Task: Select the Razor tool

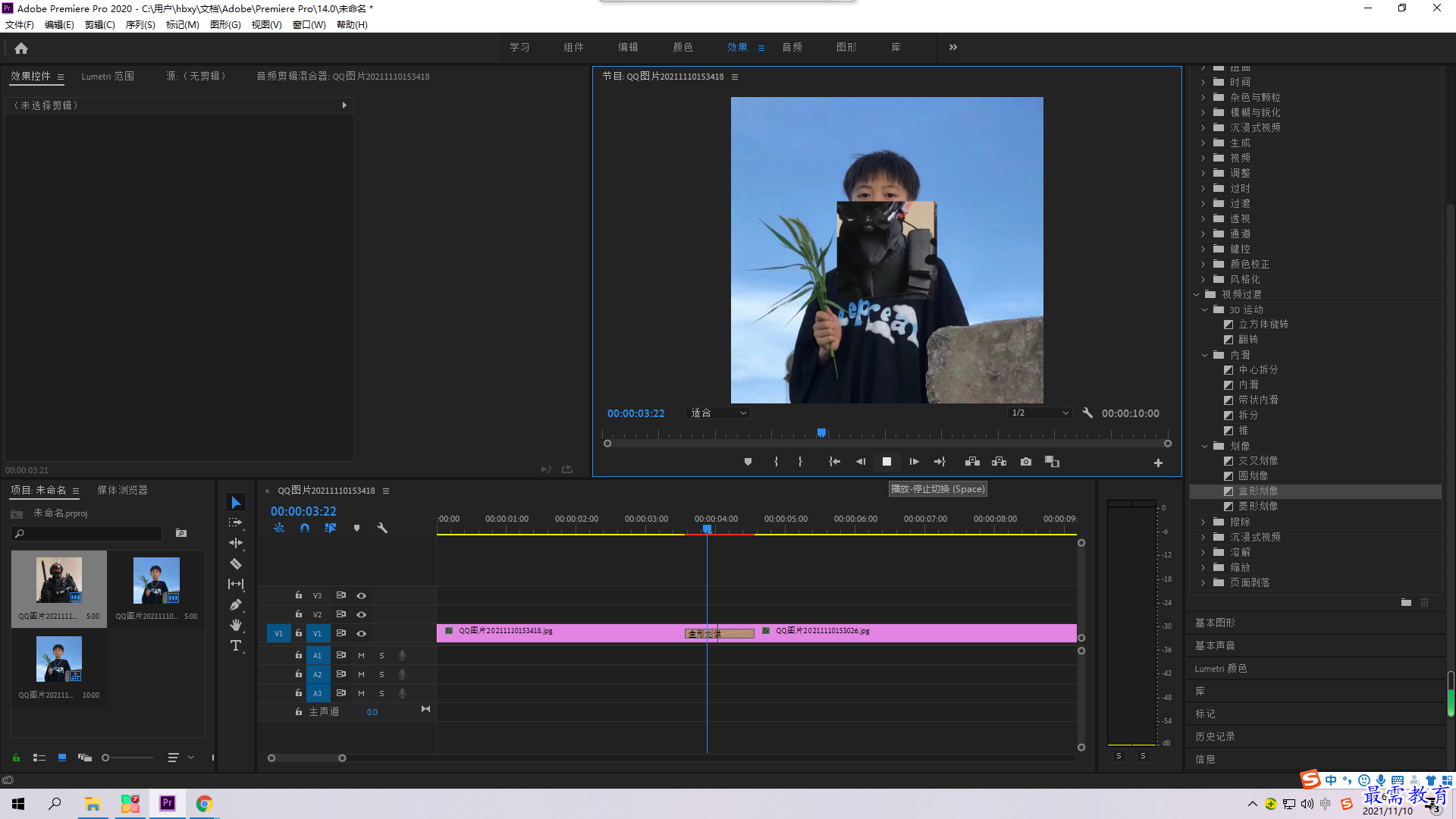Action: [x=236, y=563]
